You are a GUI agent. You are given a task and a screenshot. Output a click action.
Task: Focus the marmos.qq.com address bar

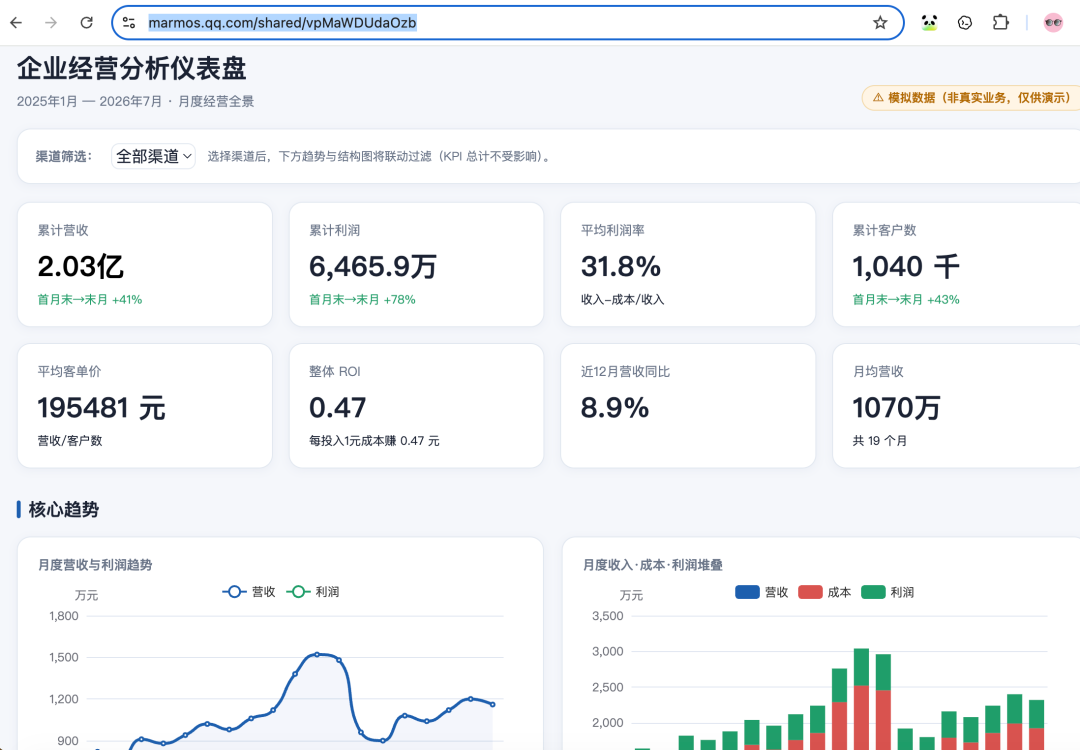pyautogui.click(x=508, y=23)
